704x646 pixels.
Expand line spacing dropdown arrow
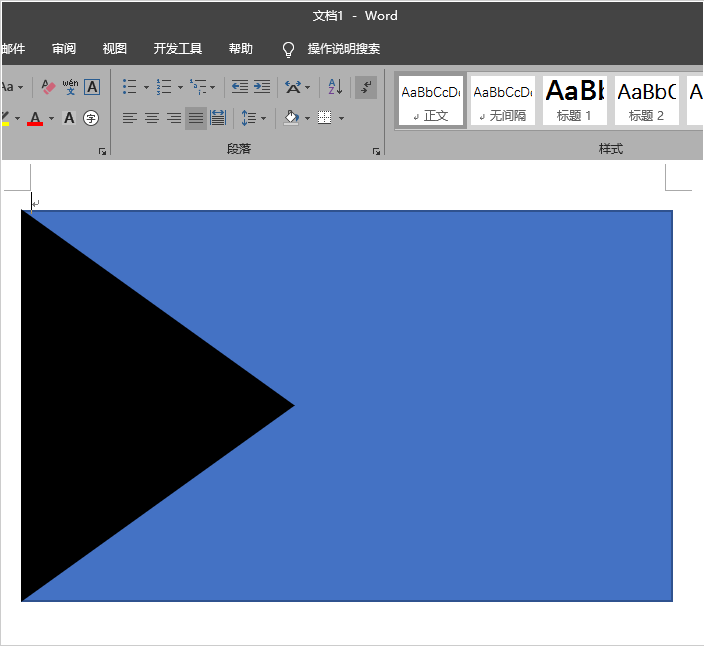point(264,119)
